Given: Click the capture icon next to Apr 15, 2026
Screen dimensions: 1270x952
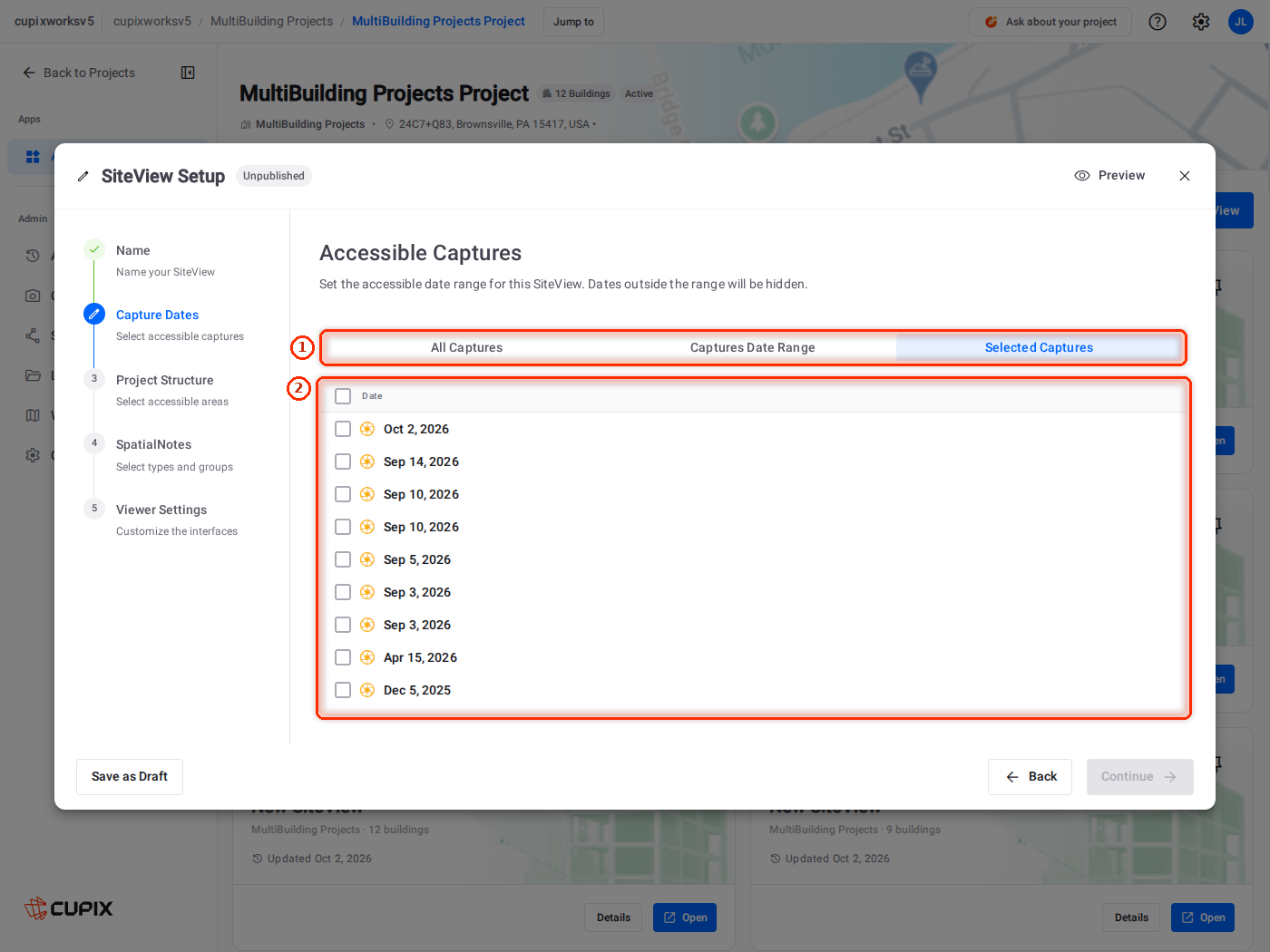Looking at the screenshot, I should click(367, 657).
